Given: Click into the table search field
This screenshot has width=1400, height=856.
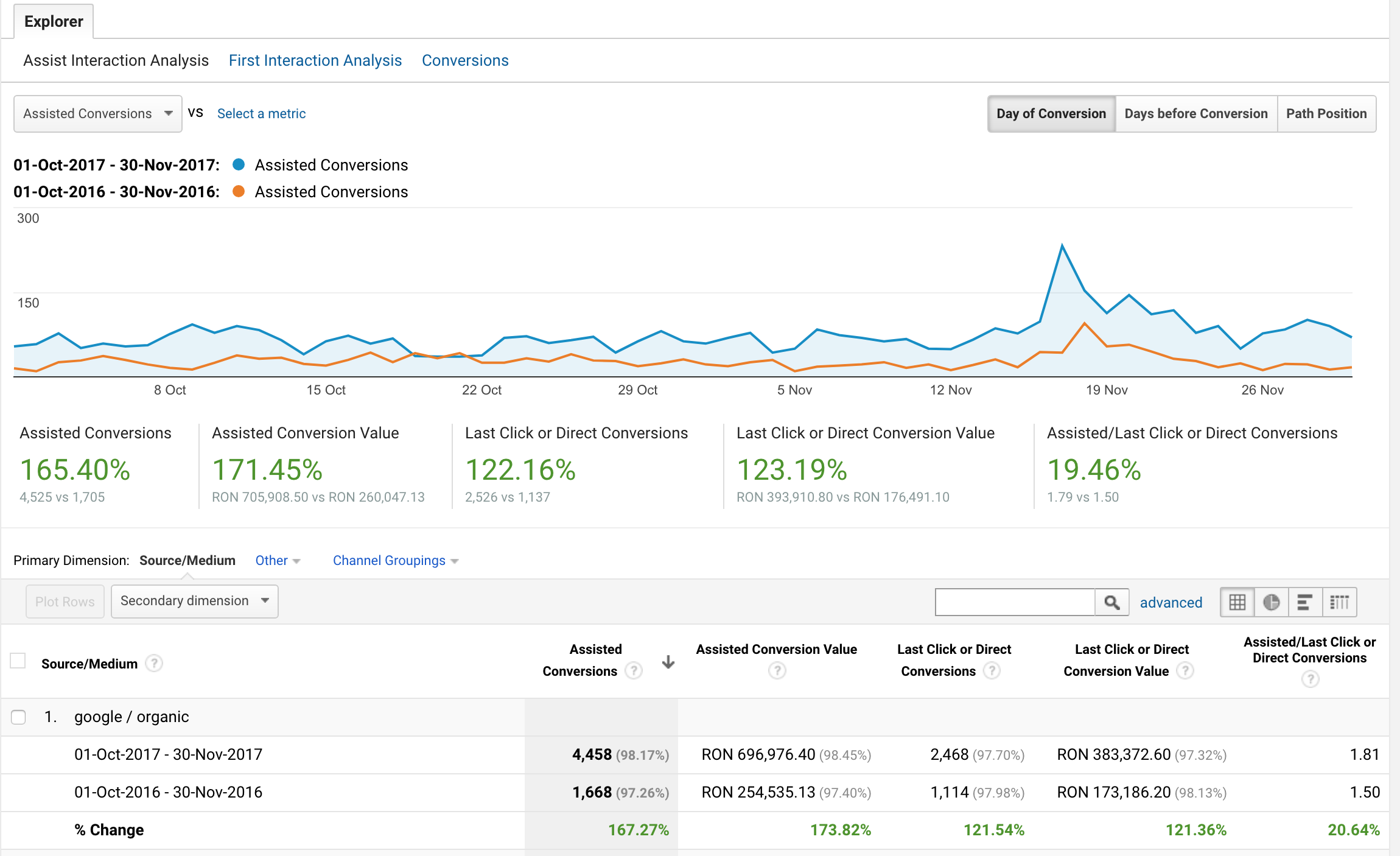Looking at the screenshot, I should coord(1015,602).
